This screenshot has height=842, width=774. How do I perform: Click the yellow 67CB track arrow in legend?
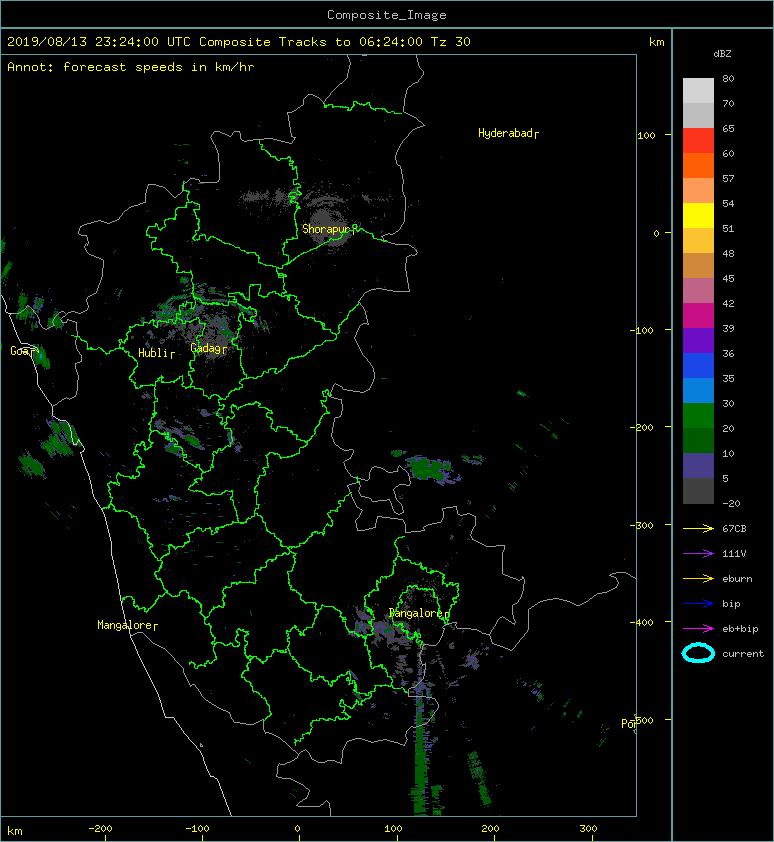click(x=698, y=529)
